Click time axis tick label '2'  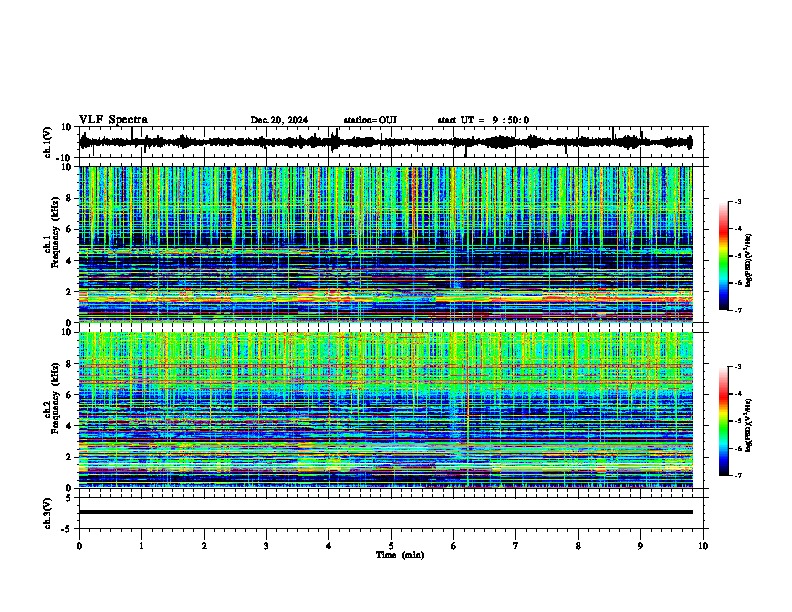(x=204, y=546)
